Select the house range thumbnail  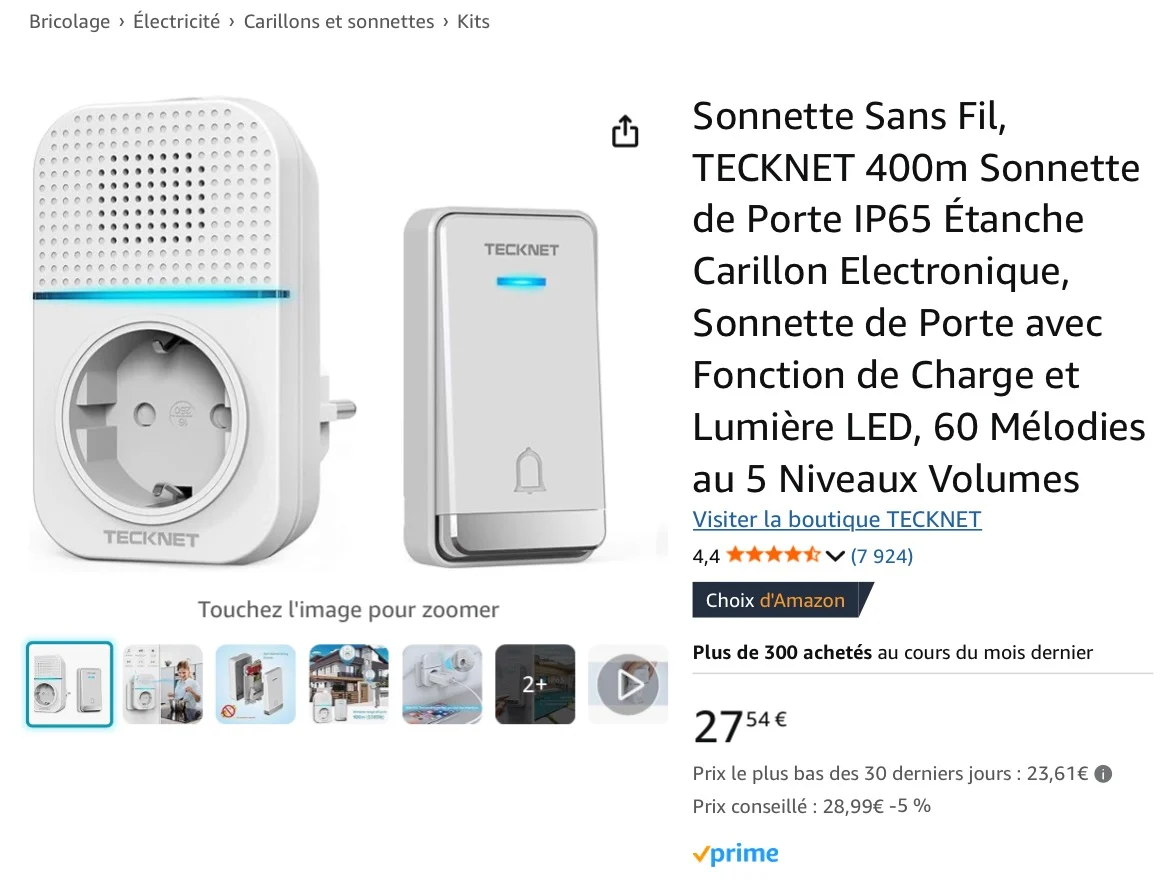(348, 684)
